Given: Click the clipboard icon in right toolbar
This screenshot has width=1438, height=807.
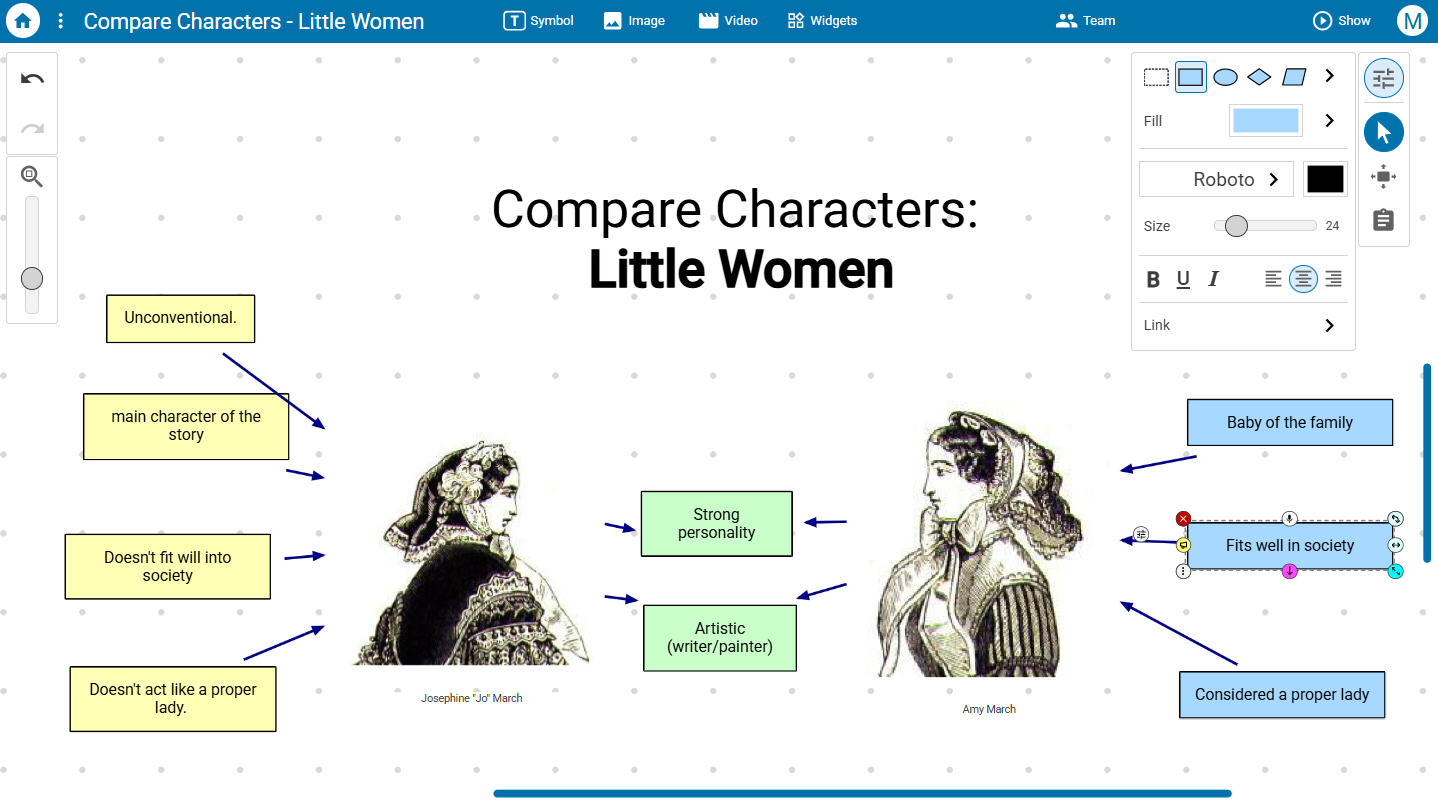Looking at the screenshot, I should (x=1383, y=220).
